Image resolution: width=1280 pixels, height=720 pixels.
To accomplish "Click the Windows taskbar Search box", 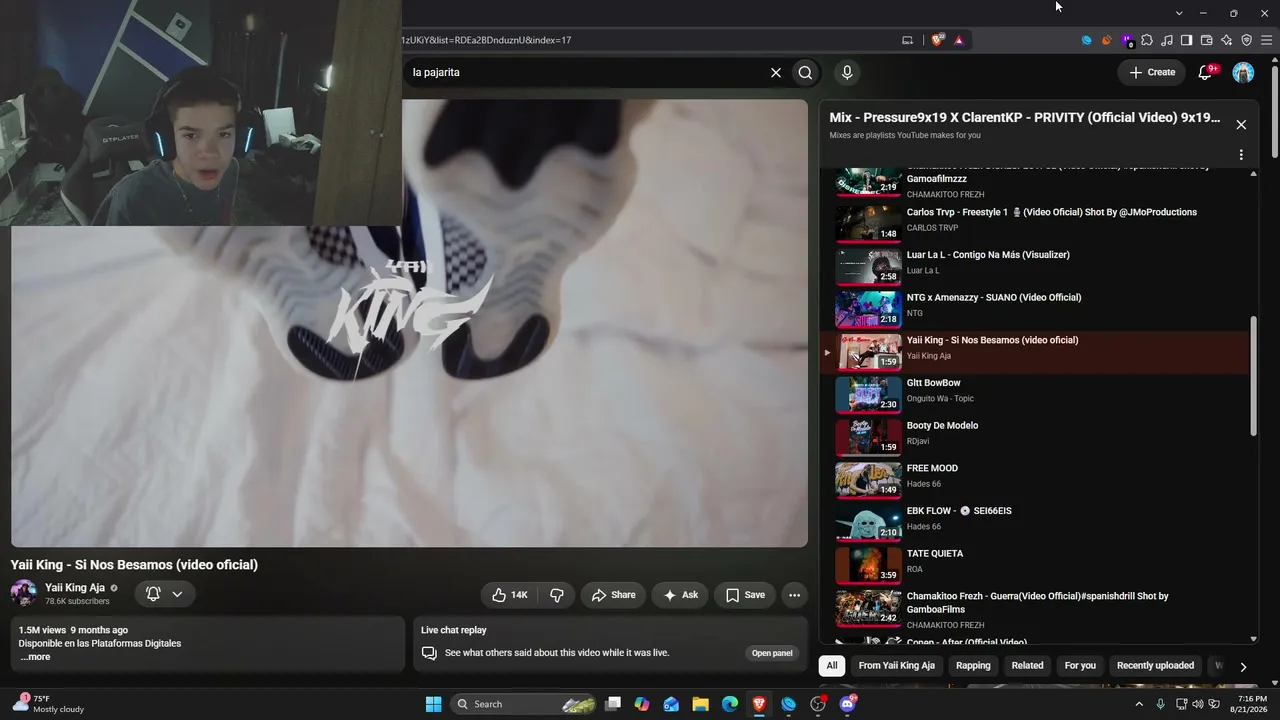I will 525,704.
